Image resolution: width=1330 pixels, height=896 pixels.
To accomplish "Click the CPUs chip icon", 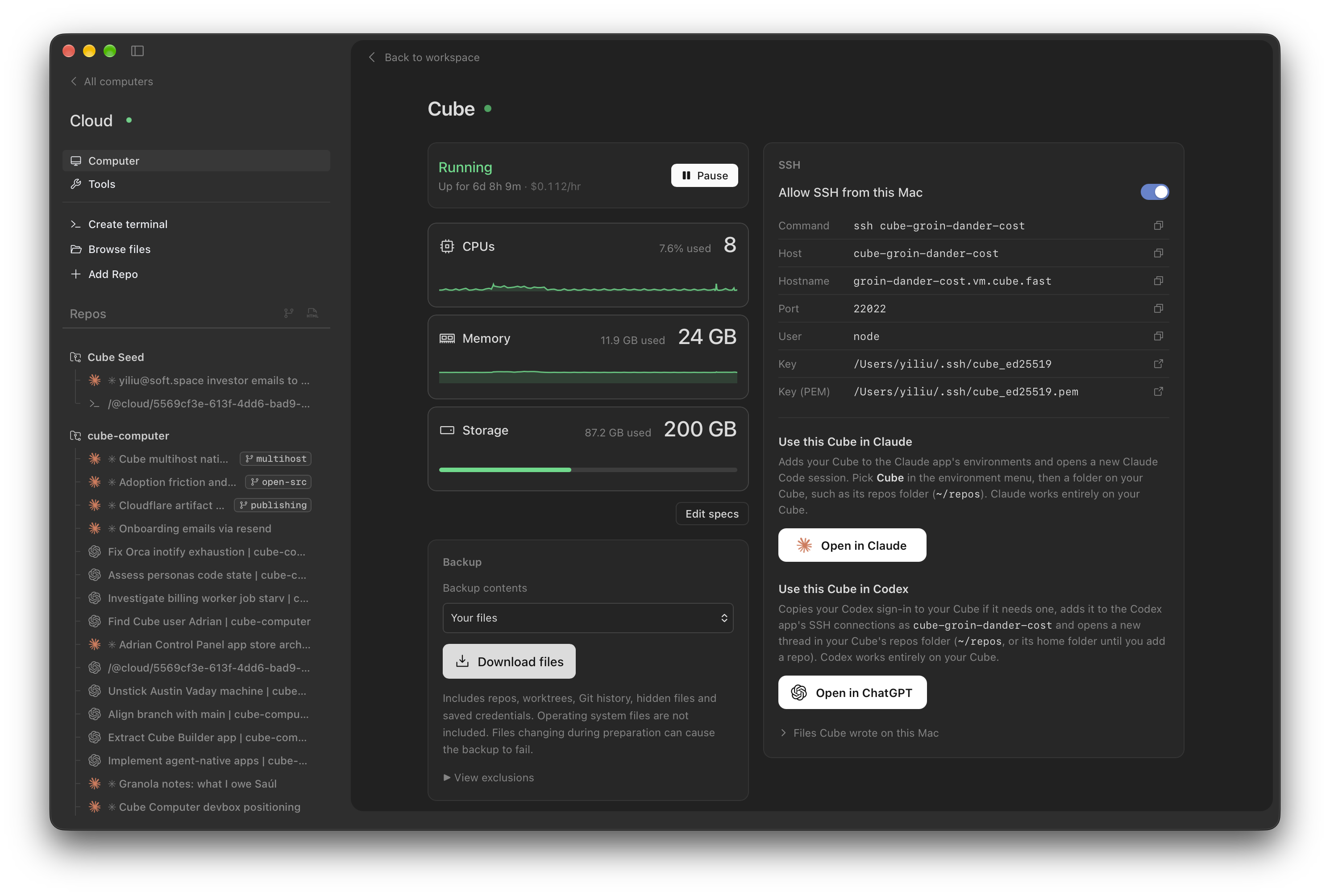I will pyautogui.click(x=447, y=246).
